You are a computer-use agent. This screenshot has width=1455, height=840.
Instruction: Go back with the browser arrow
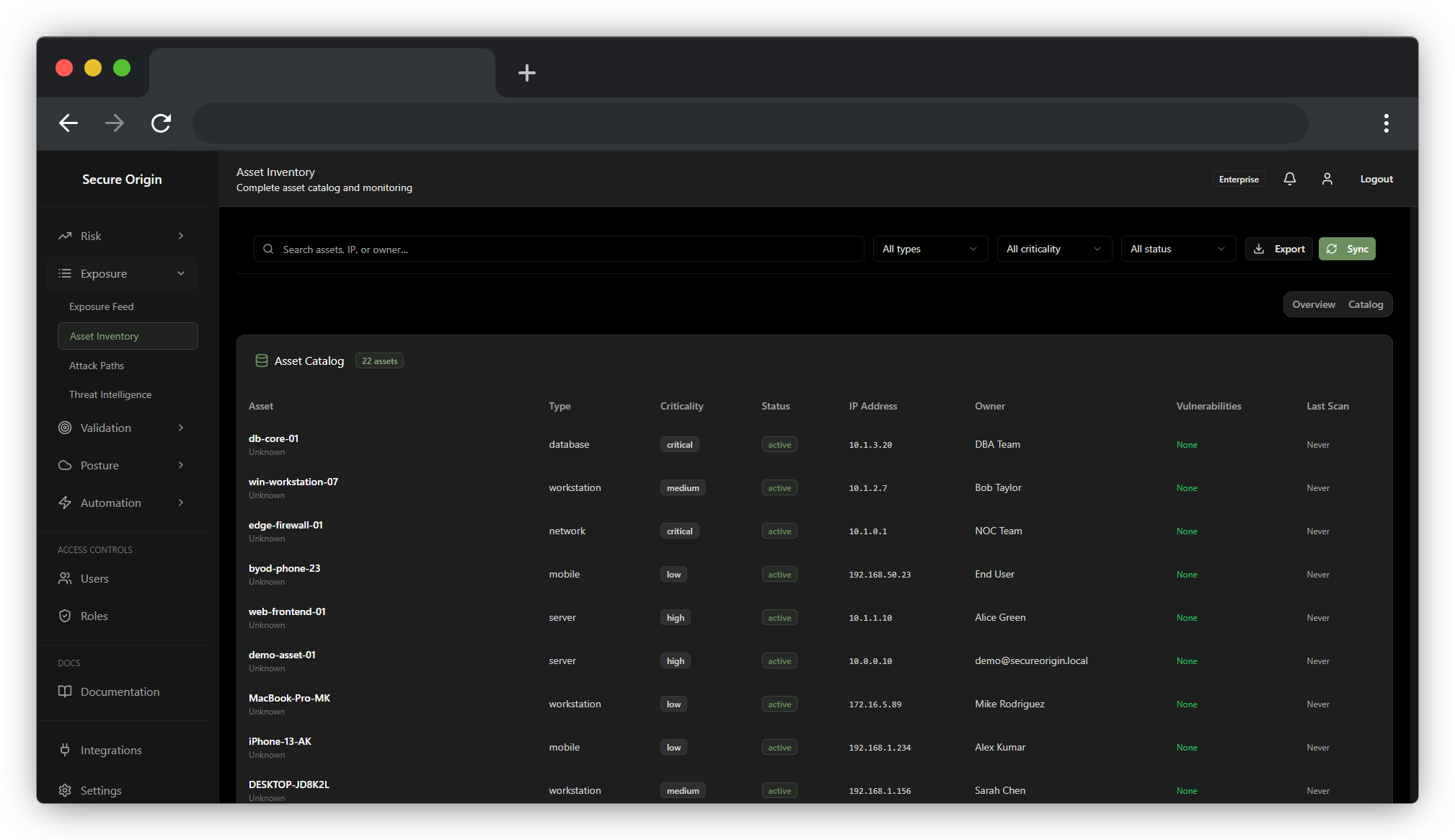[x=68, y=123]
